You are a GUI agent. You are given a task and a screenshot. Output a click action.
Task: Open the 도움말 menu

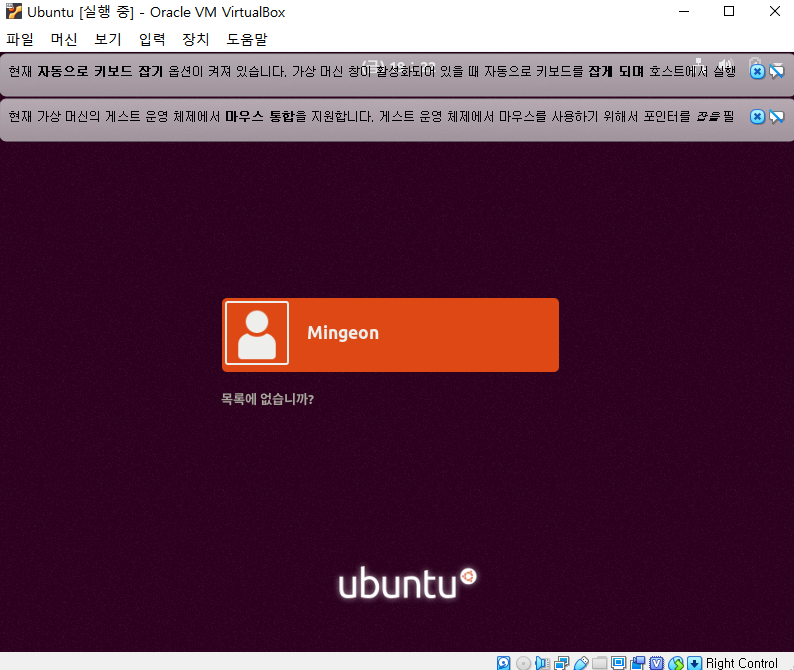[x=247, y=40]
